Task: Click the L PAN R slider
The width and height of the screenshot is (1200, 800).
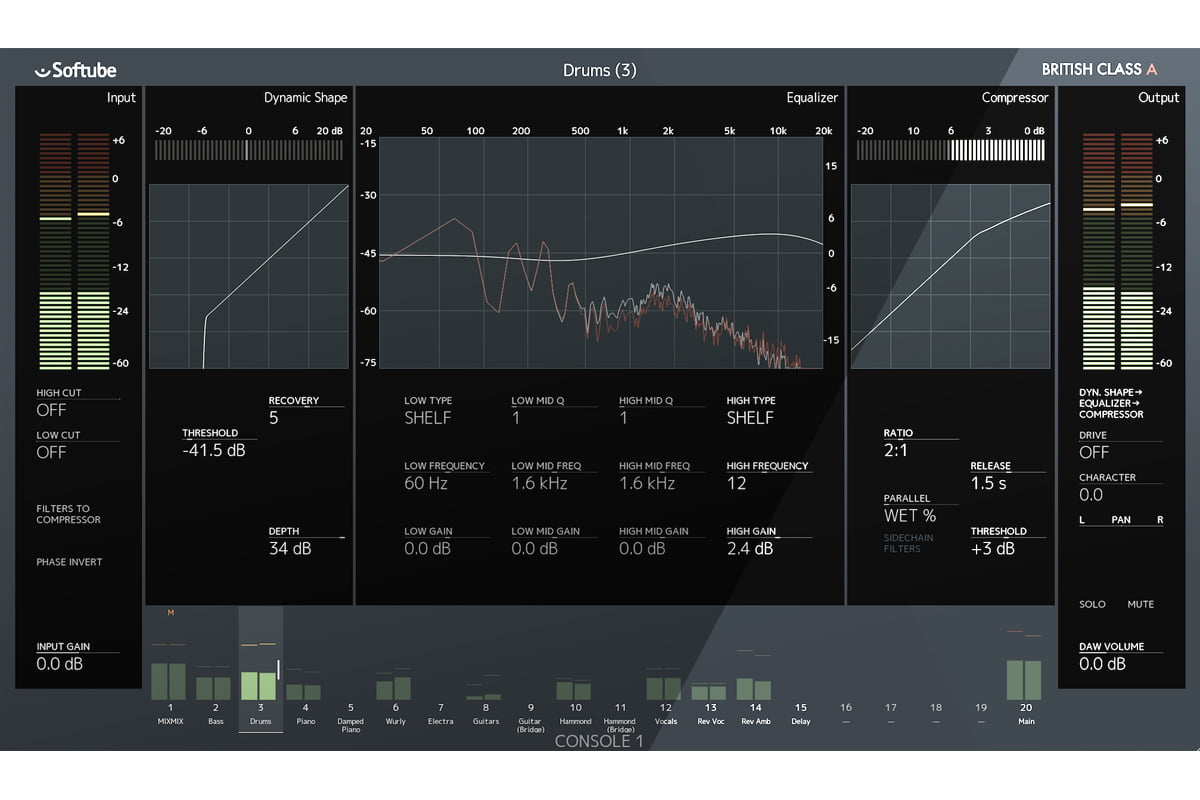Action: pyautogui.click(x=1121, y=520)
